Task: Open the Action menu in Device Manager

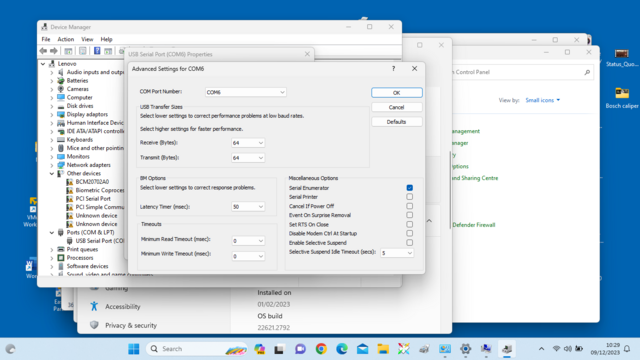Action: coord(65,39)
